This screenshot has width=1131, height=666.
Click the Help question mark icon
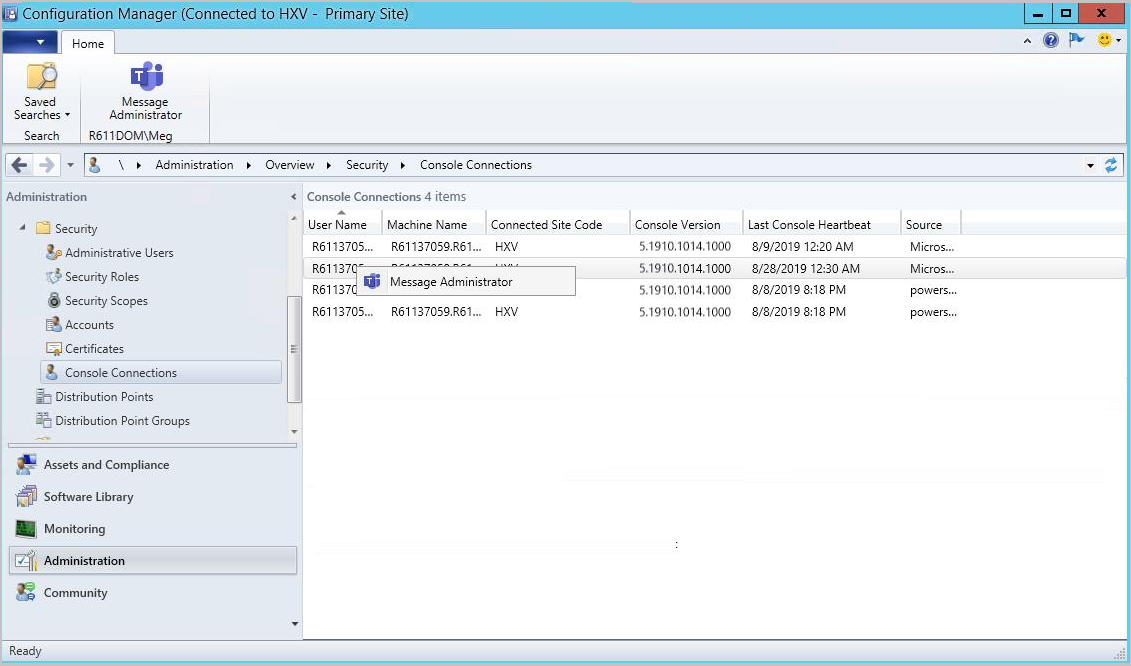point(1051,40)
